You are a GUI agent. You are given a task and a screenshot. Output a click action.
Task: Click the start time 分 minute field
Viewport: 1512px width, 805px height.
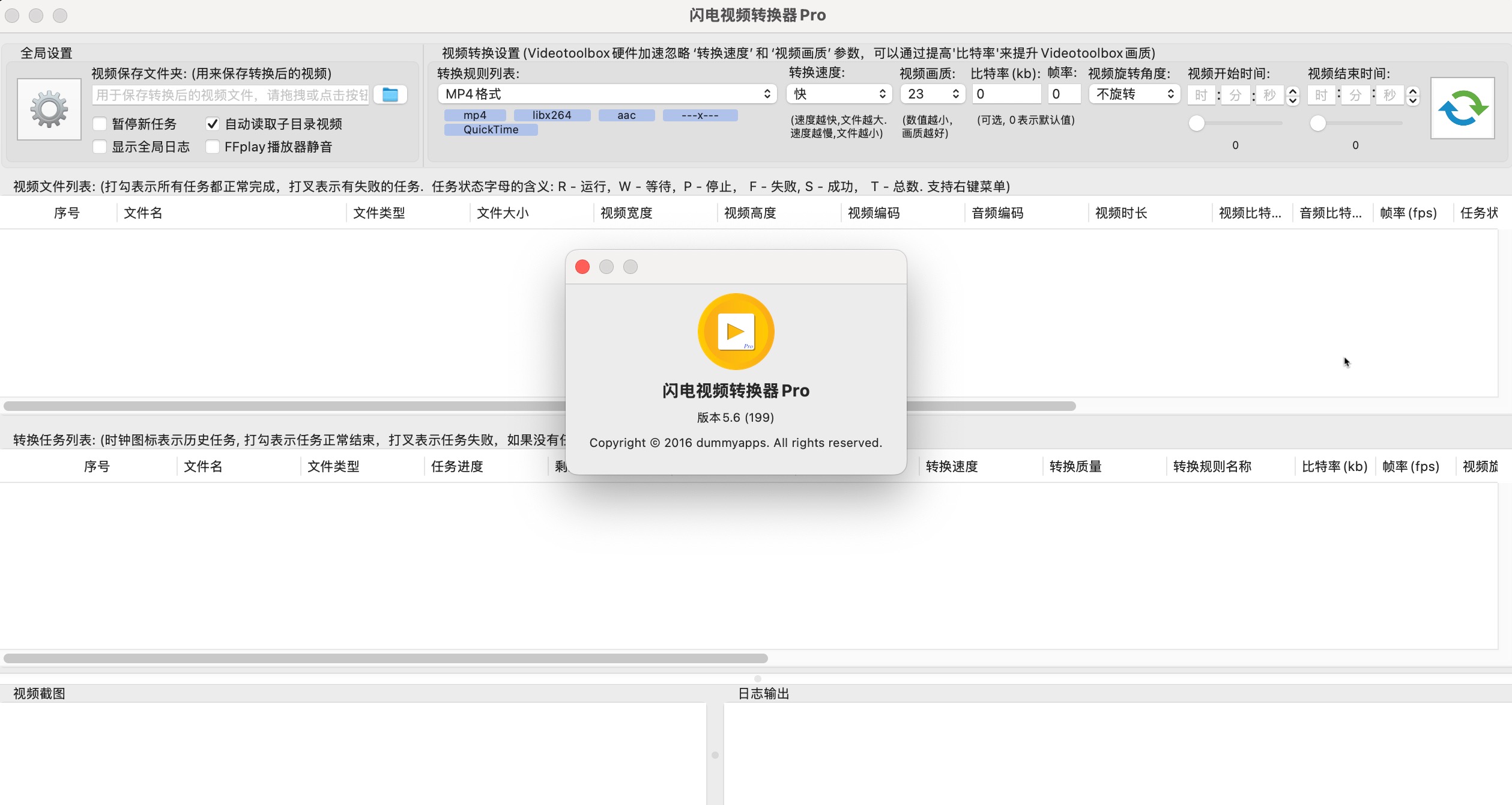tap(1236, 95)
